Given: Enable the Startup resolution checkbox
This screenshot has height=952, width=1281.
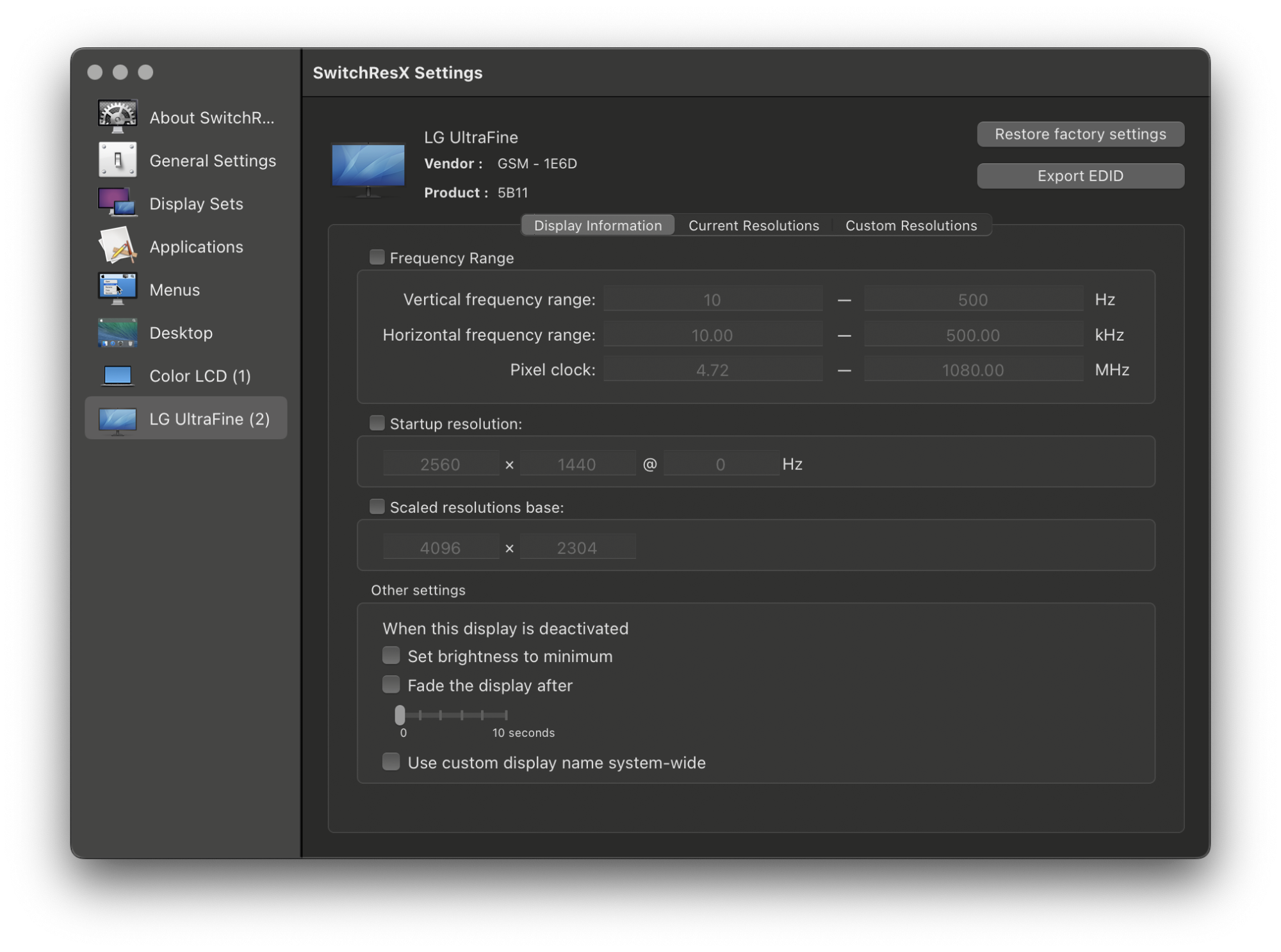Looking at the screenshot, I should [x=377, y=423].
